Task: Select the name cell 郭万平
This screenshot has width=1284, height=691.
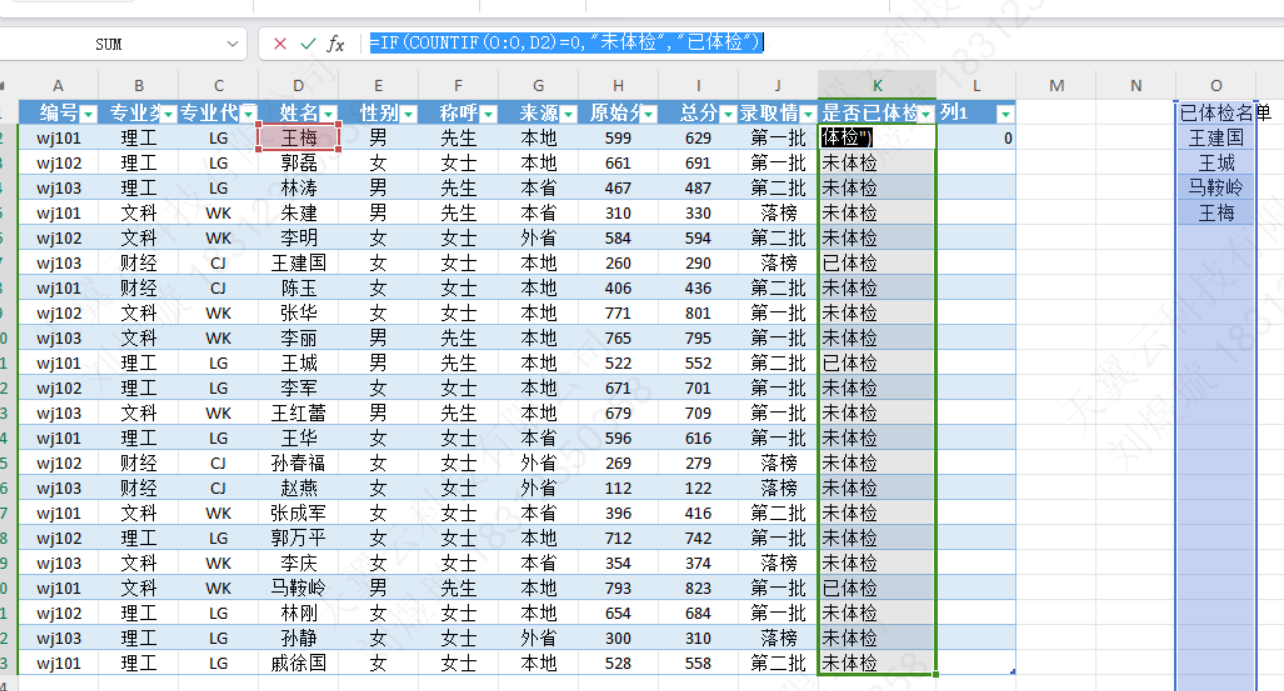Action: [x=298, y=538]
